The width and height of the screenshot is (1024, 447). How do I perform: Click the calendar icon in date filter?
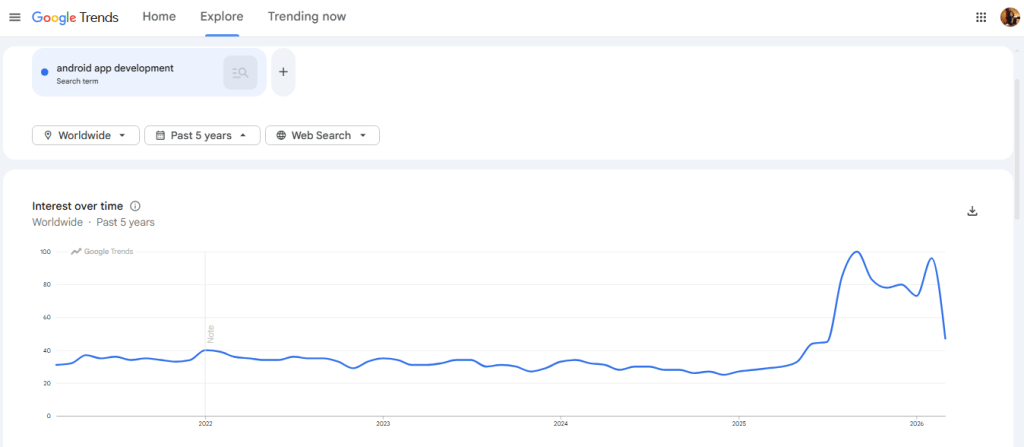click(160, 135)
